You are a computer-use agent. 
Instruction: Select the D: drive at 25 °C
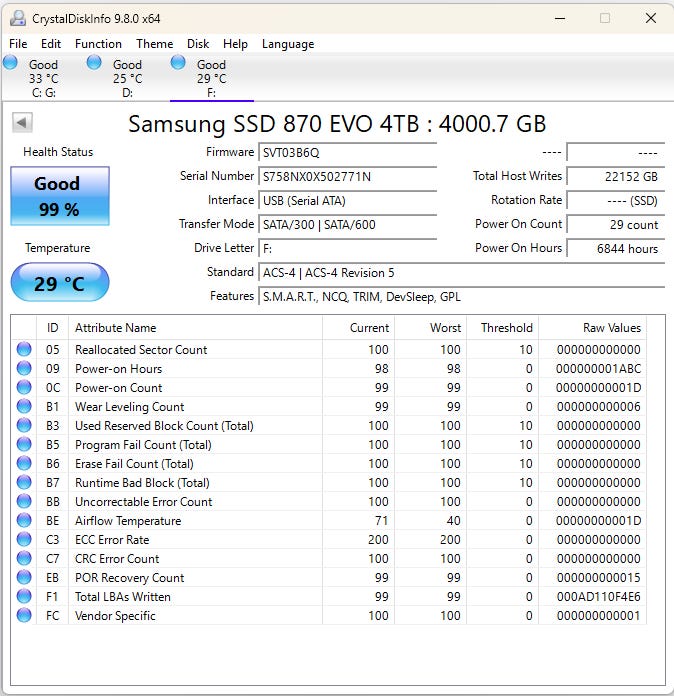127,78
